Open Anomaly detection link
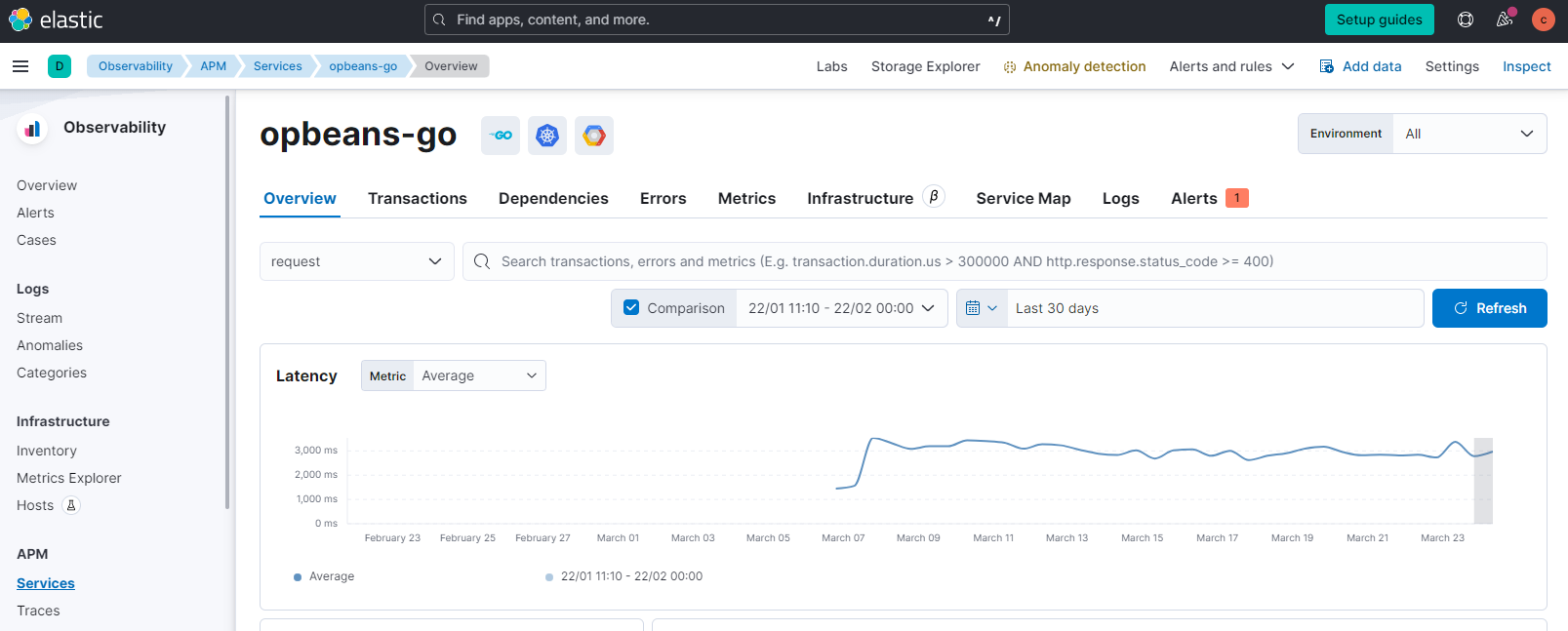Screen dimensions: 1568x631 [x=1074, y=66]
